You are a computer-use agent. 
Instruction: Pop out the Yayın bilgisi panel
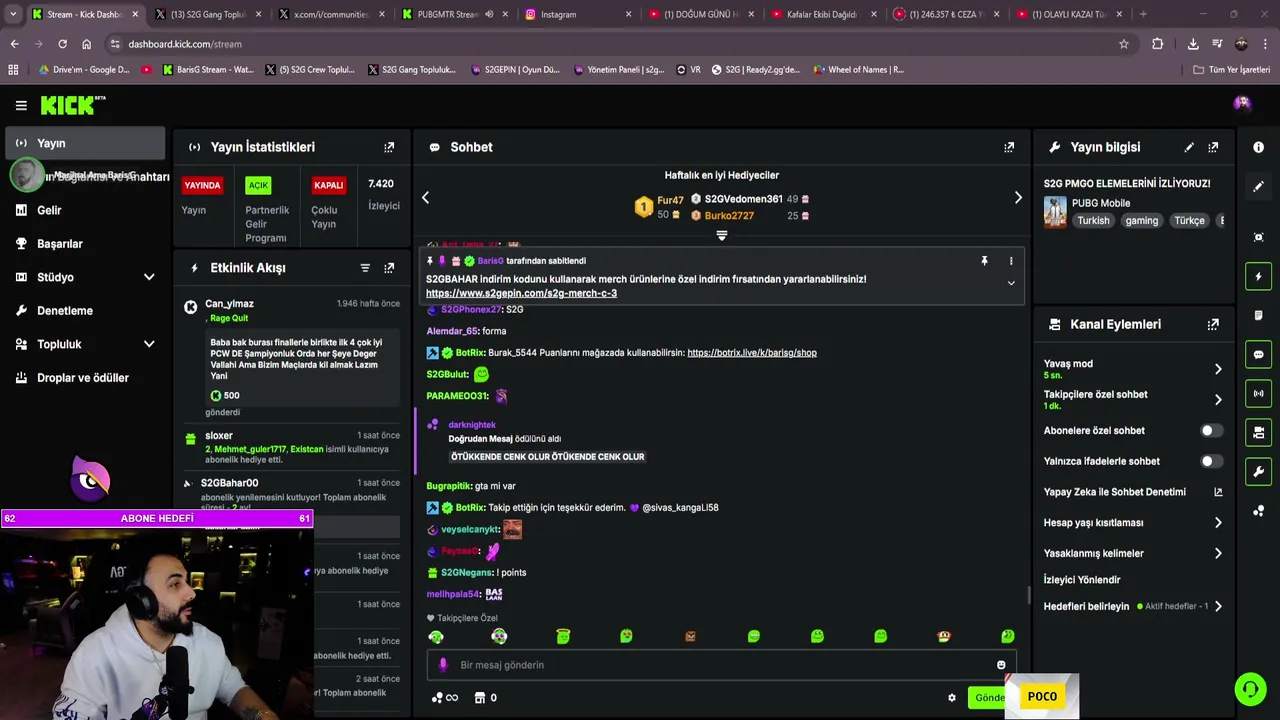pos(1213,147)
